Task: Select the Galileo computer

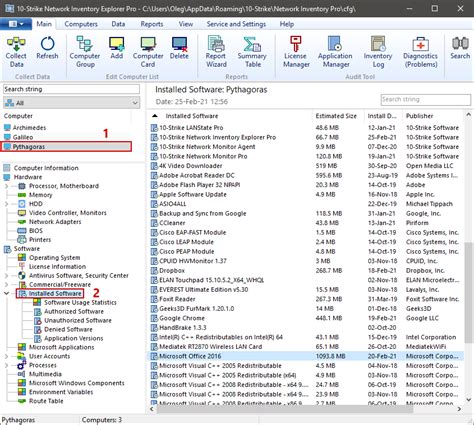Action: 23,137
